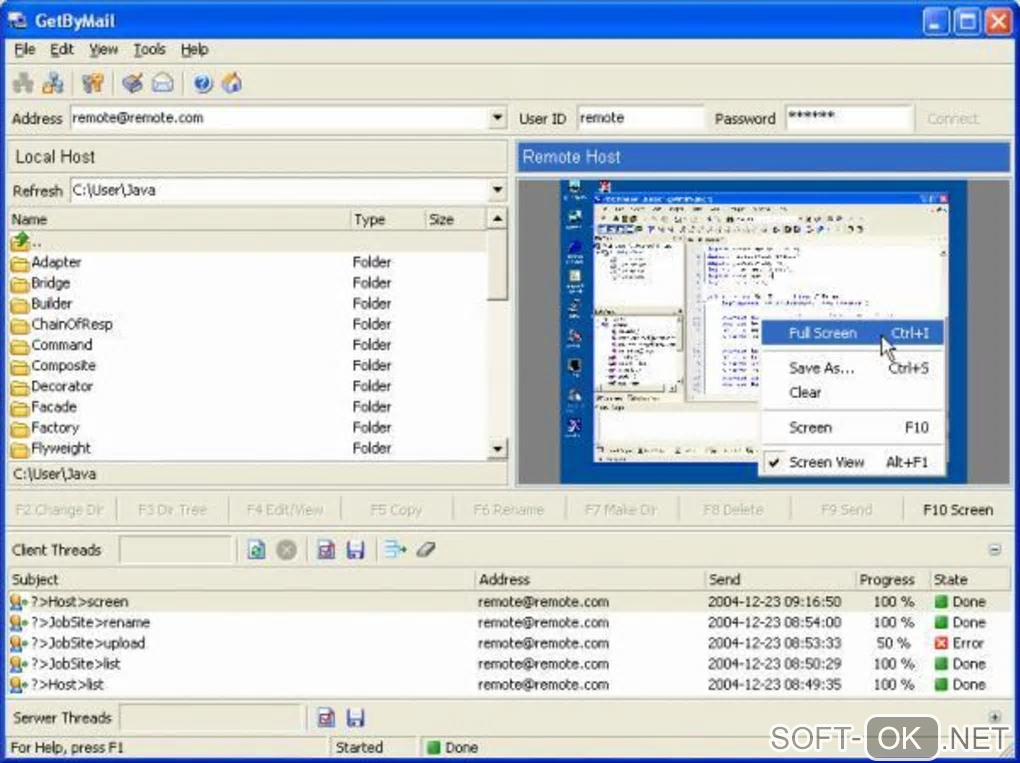Click the Adapter folder icon
Image resolution: width=1020 pixels, height=763 pixels.
coord(20,263)
